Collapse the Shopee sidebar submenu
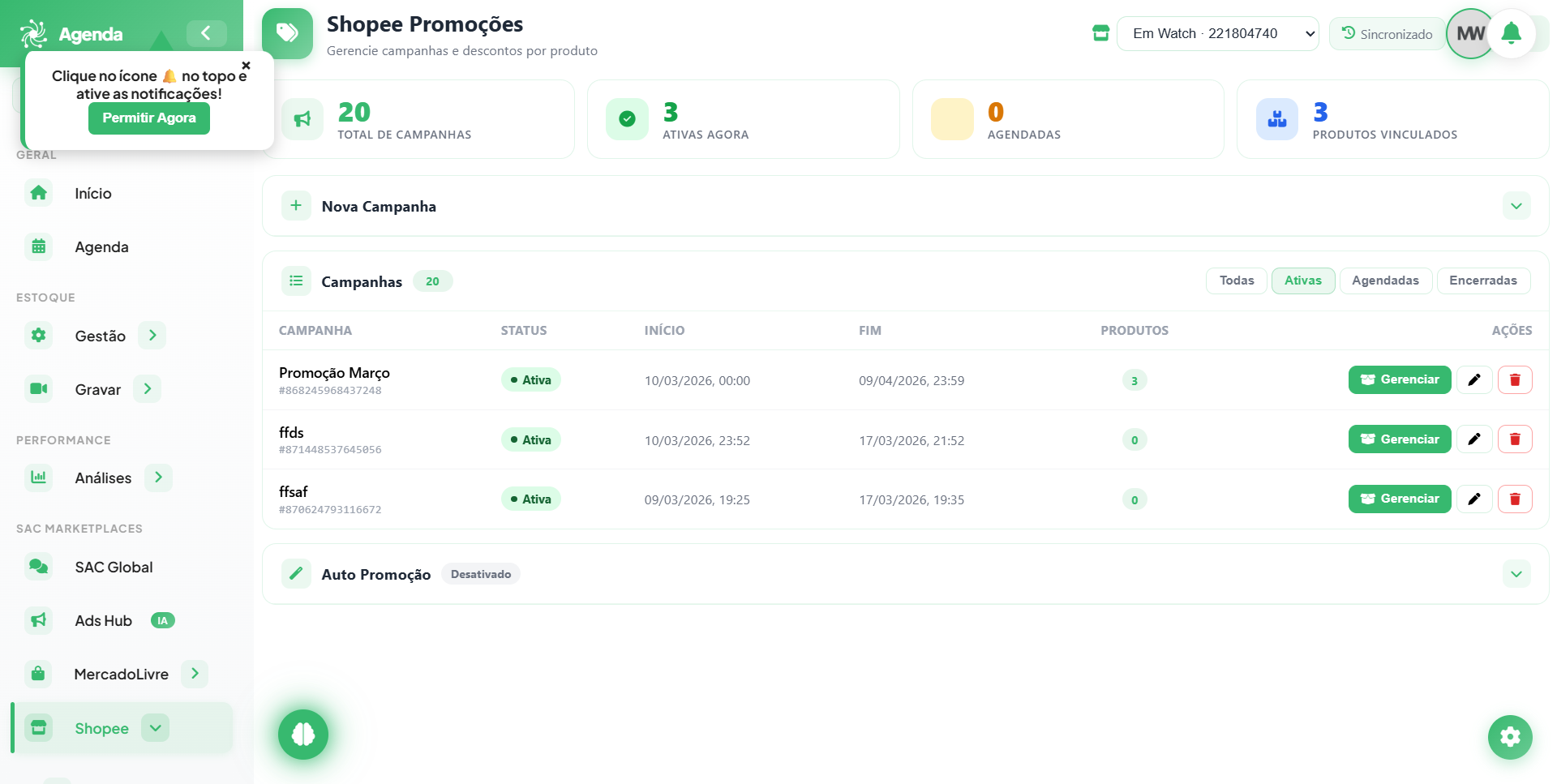Screen dimensions: 1557x784 tap(155, 728)
